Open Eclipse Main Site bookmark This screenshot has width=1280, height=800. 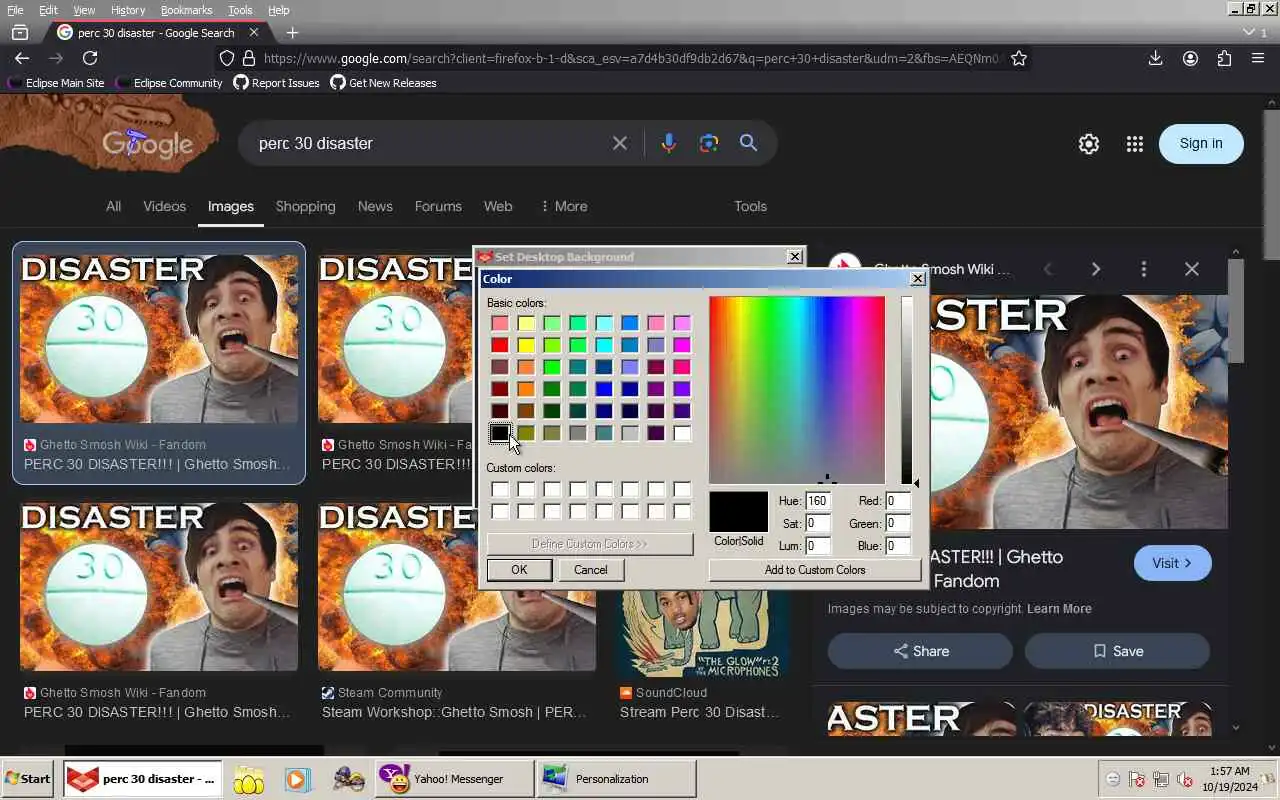(56, 83)
